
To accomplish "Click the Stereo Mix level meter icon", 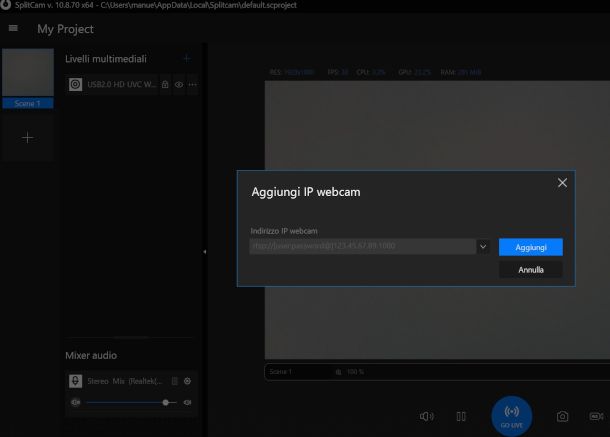I will 175,381.
